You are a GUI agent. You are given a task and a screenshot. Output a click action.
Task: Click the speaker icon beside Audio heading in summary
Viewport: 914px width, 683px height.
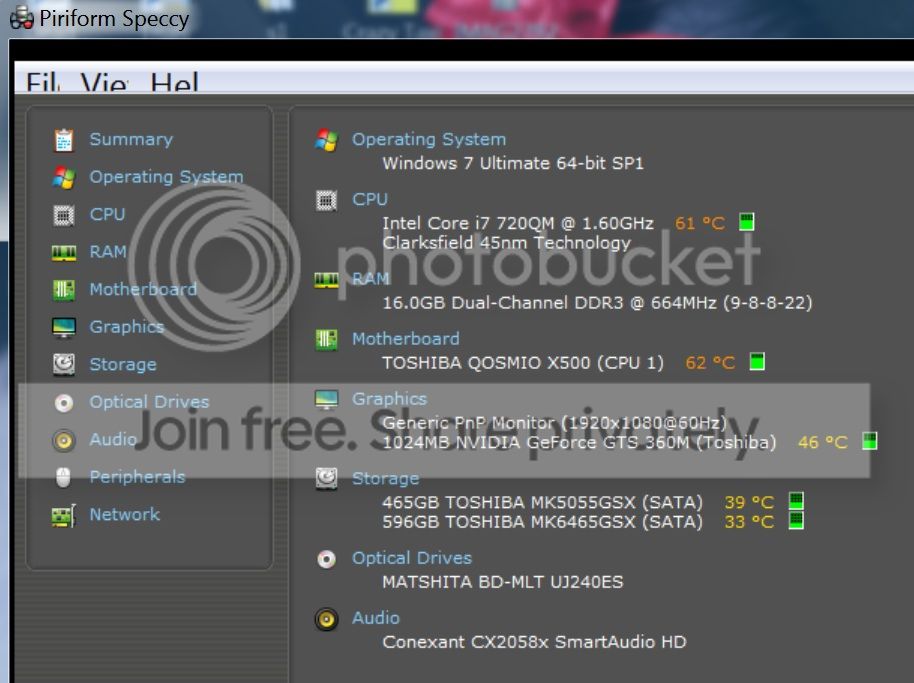click(326, 619)
